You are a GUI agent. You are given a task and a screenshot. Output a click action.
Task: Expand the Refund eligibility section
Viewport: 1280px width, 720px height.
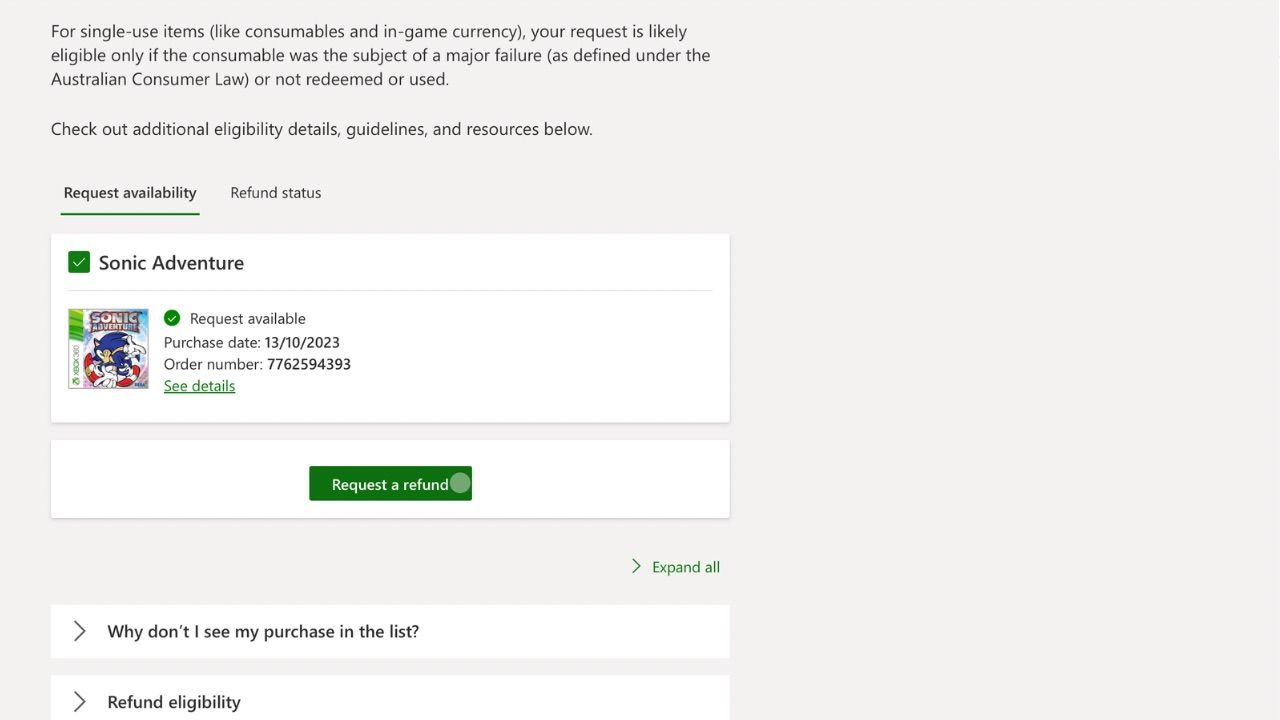pyautogui.click(x=173, y=701)
